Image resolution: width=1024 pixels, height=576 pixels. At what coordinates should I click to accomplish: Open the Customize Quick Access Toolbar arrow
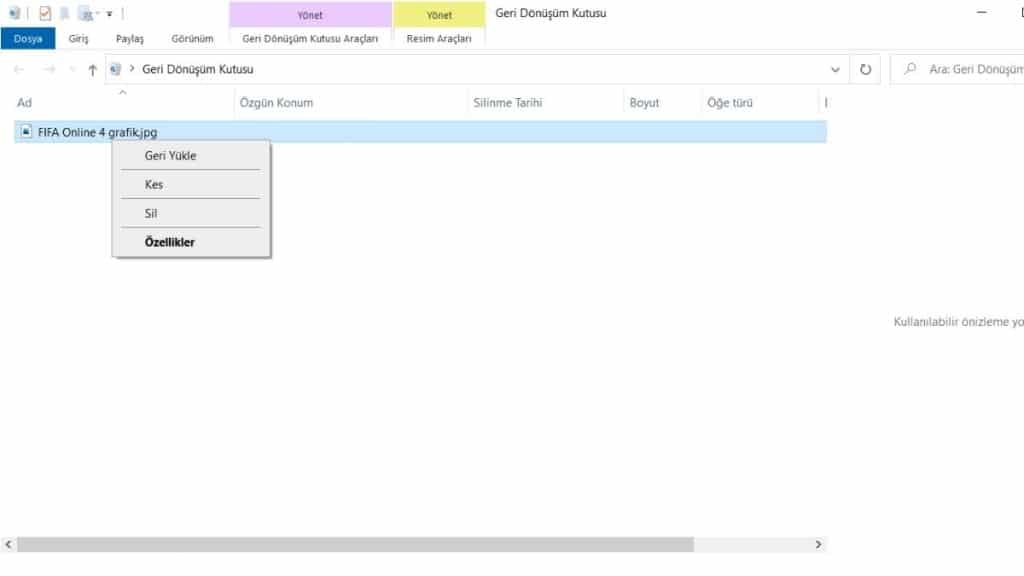pyautogui.click(x=109, y=14)
